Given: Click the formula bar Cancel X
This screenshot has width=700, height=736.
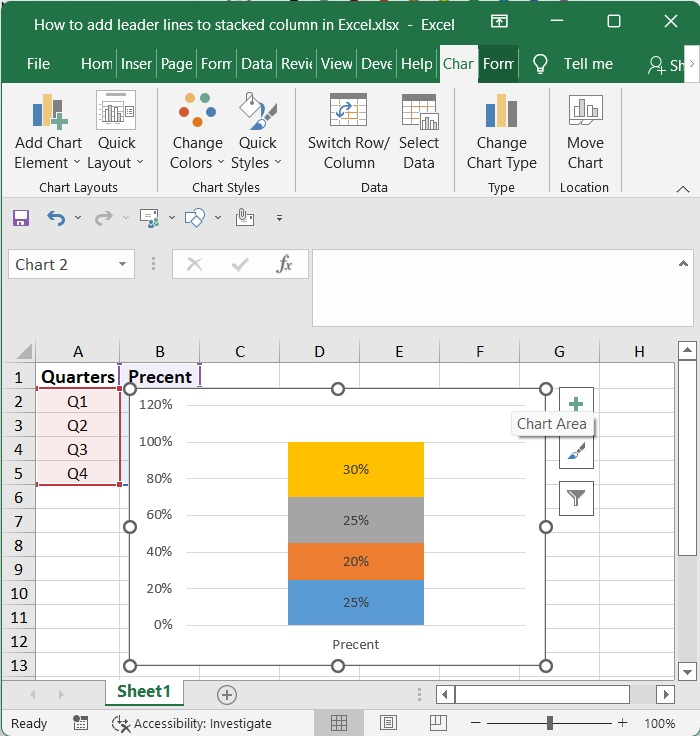Looking at the screenshot, I should point(194,264).
